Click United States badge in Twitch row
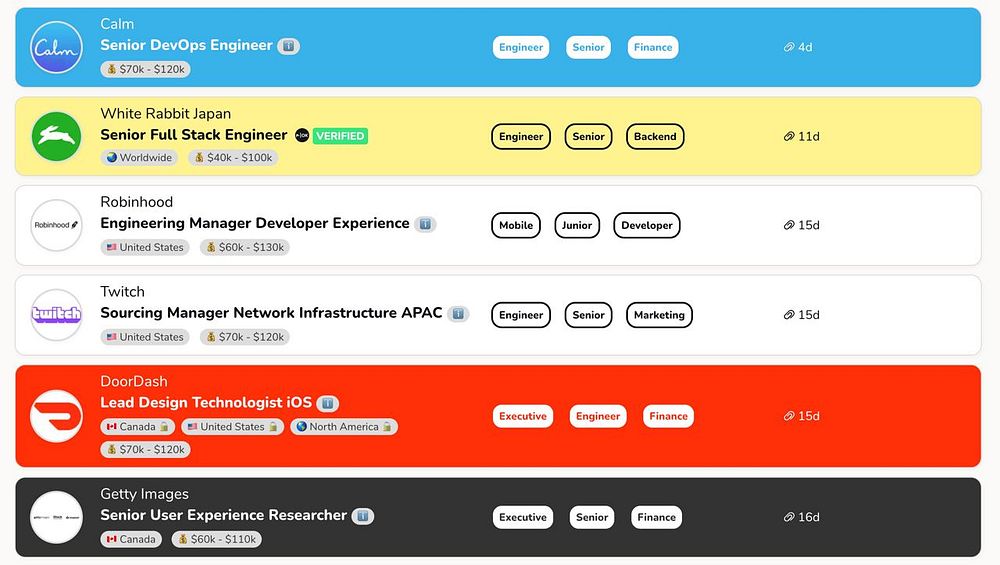The height and width of the screenshot is (565, 1000). 145,337
